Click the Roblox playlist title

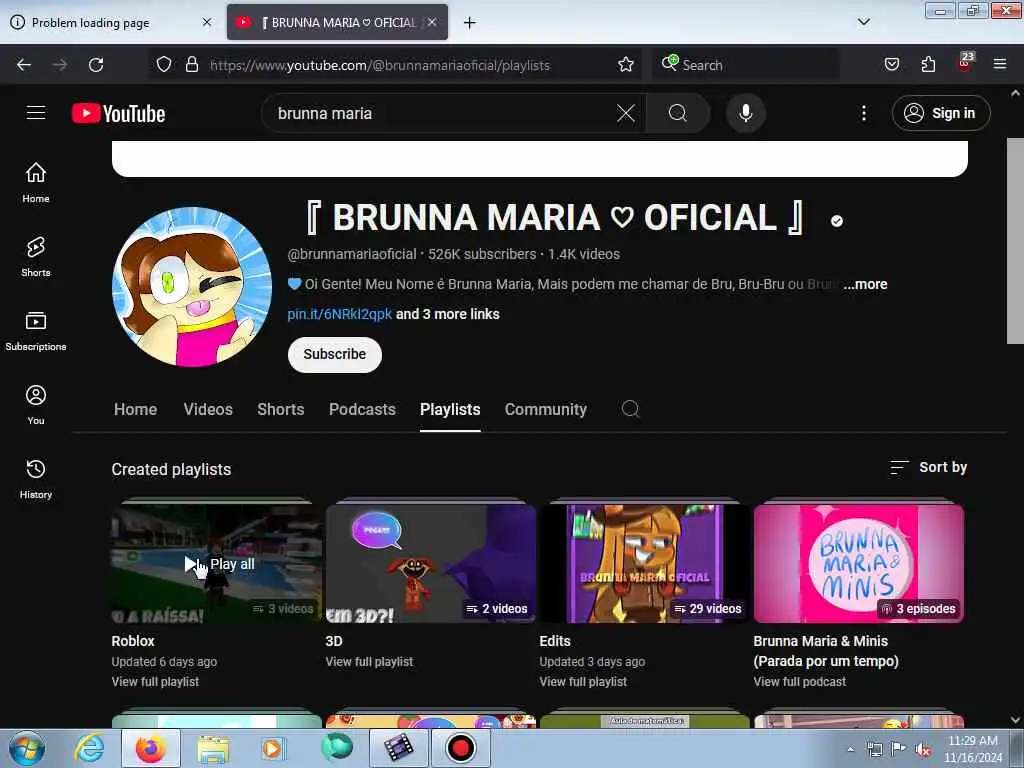133,641
